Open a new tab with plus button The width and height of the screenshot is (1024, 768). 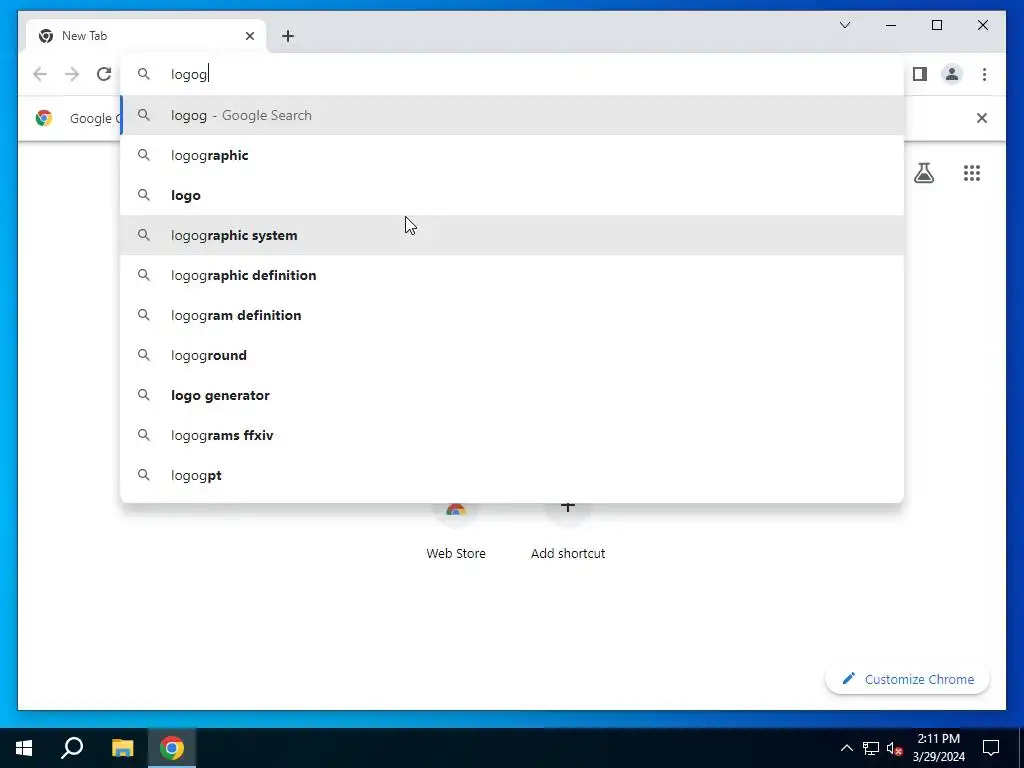[288, 36]
